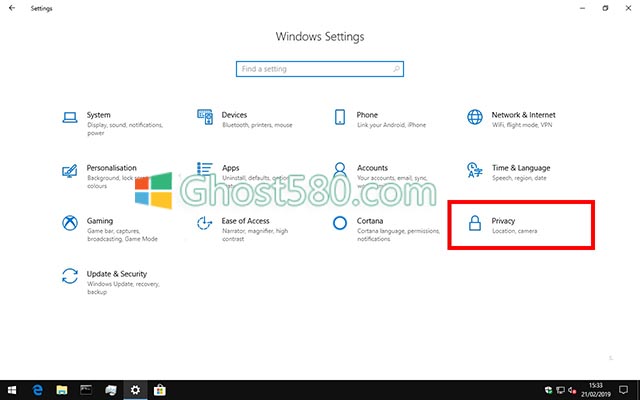Click the taskbar clock and date
This screenshot has width=640, height=400.
coord(596,390)
